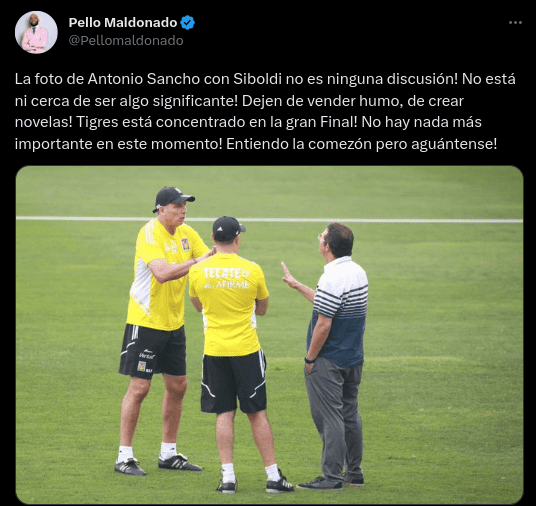Click the TECATE logo on yellow shirt
This screenshot has width=536, height=506.
226,273
